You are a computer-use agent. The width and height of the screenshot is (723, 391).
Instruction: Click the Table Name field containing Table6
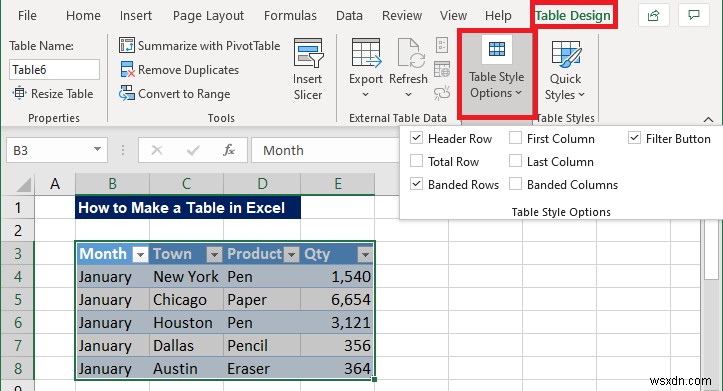point(54,70)
